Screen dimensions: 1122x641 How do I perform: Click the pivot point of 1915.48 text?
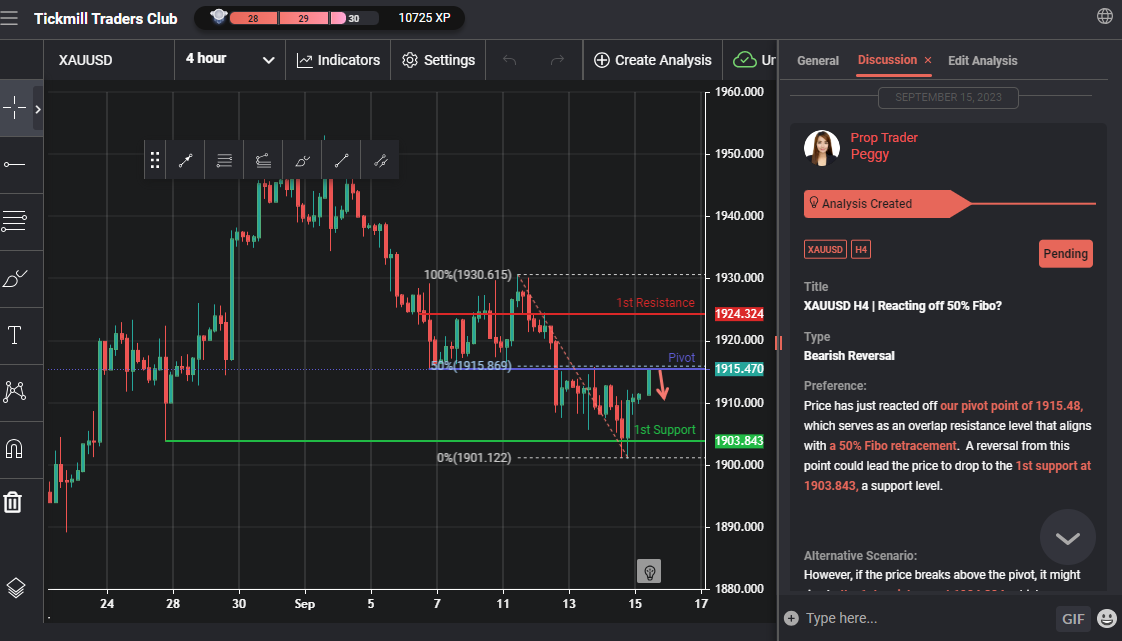[1011, 406]
